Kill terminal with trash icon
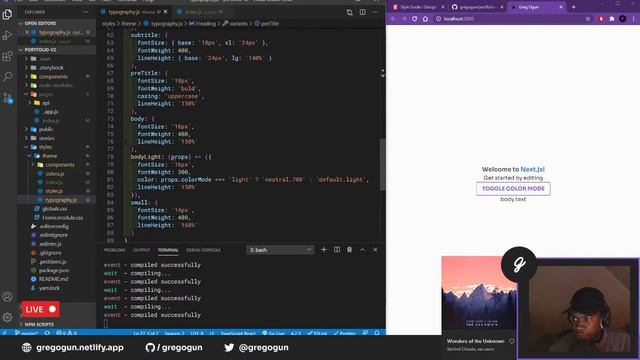Screen dimensions: 640x360 [x=349, y=249]
